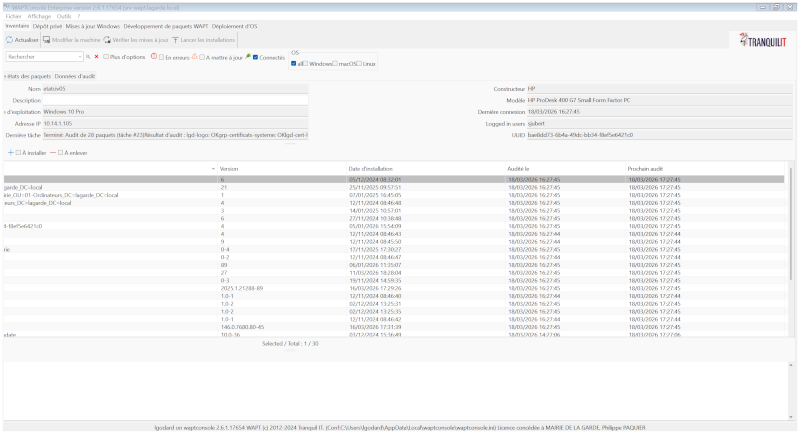Image resolution: width=800 pixels, height=434 pixels.
Task: Click sort arrow beside Version column
Action: pyautogui.click(x=215, y=169)
